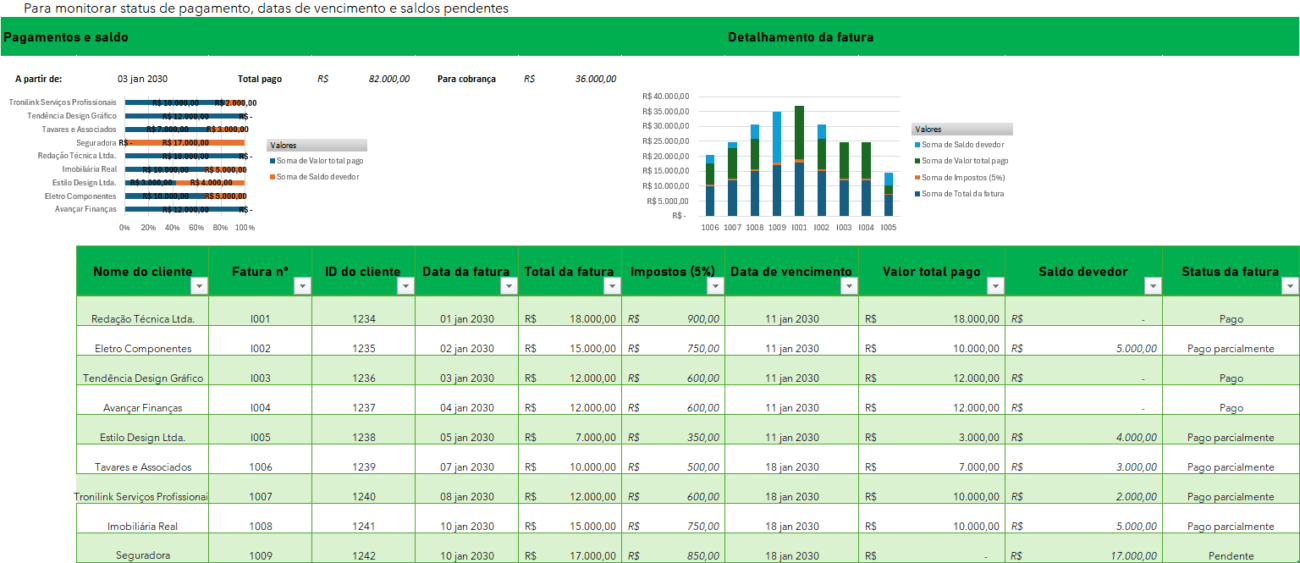Select the Soma de Impostos (5%) legend entry
Viewport: 1300px width, 563px height.
[962, 177]
